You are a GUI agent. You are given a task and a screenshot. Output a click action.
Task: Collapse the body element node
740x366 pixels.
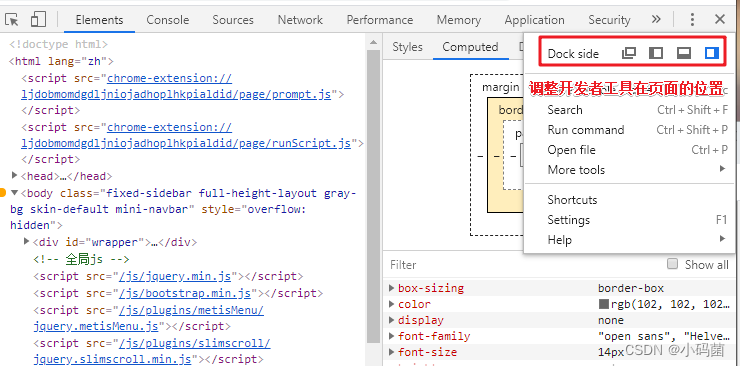click(x=15, y=193)
